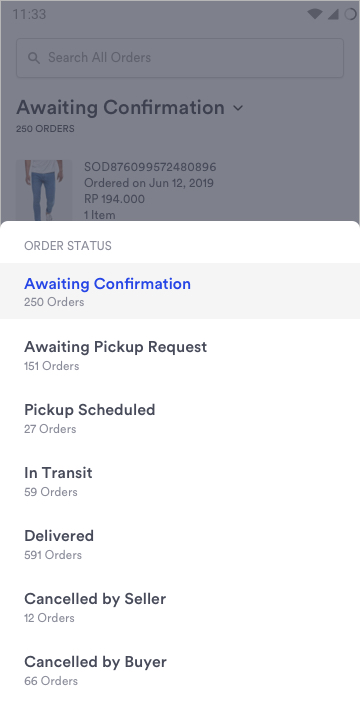Select Cancelled by Buyer status

click(x=180, y=670)
